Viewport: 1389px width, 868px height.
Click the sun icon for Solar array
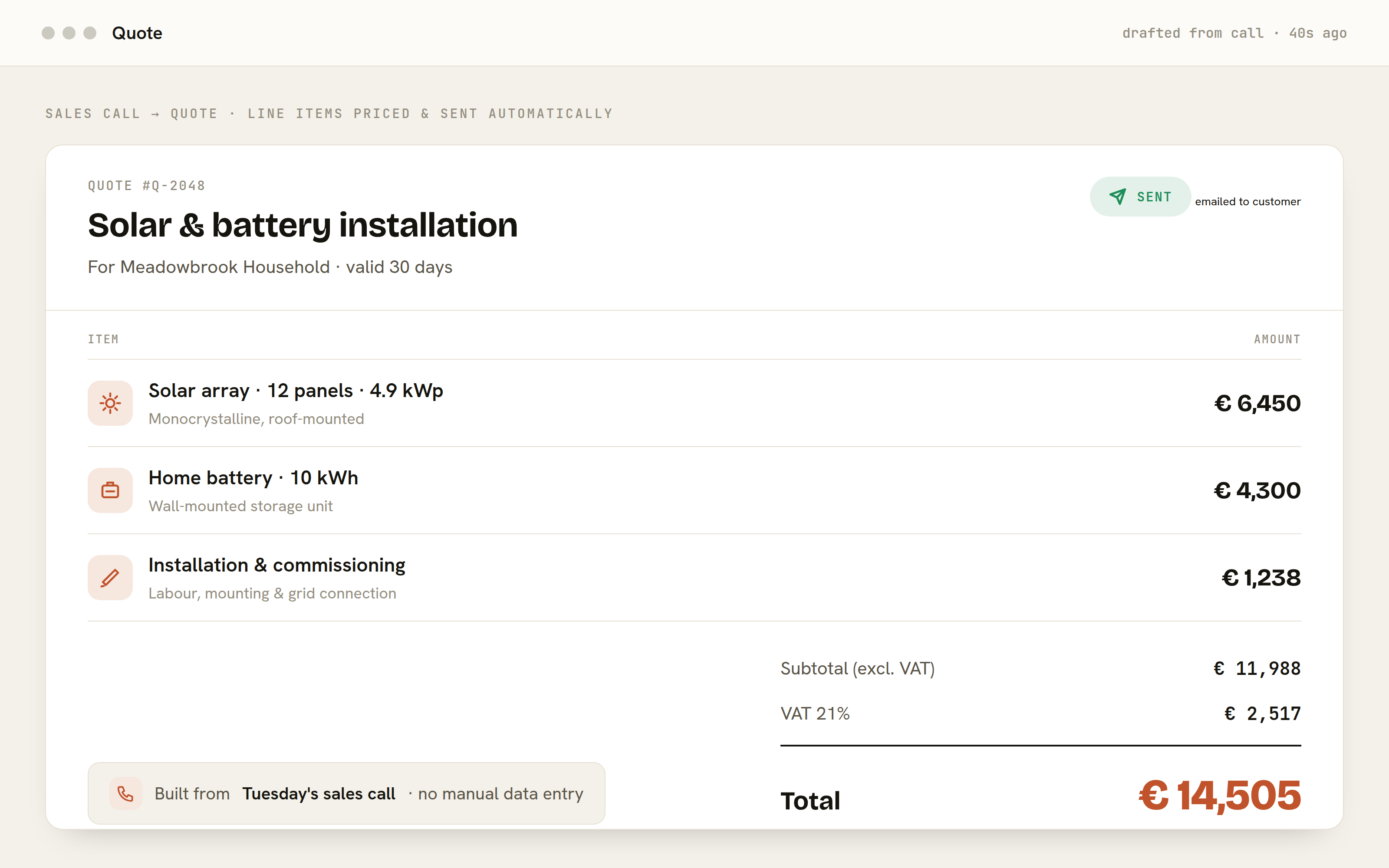click(110, 403)
